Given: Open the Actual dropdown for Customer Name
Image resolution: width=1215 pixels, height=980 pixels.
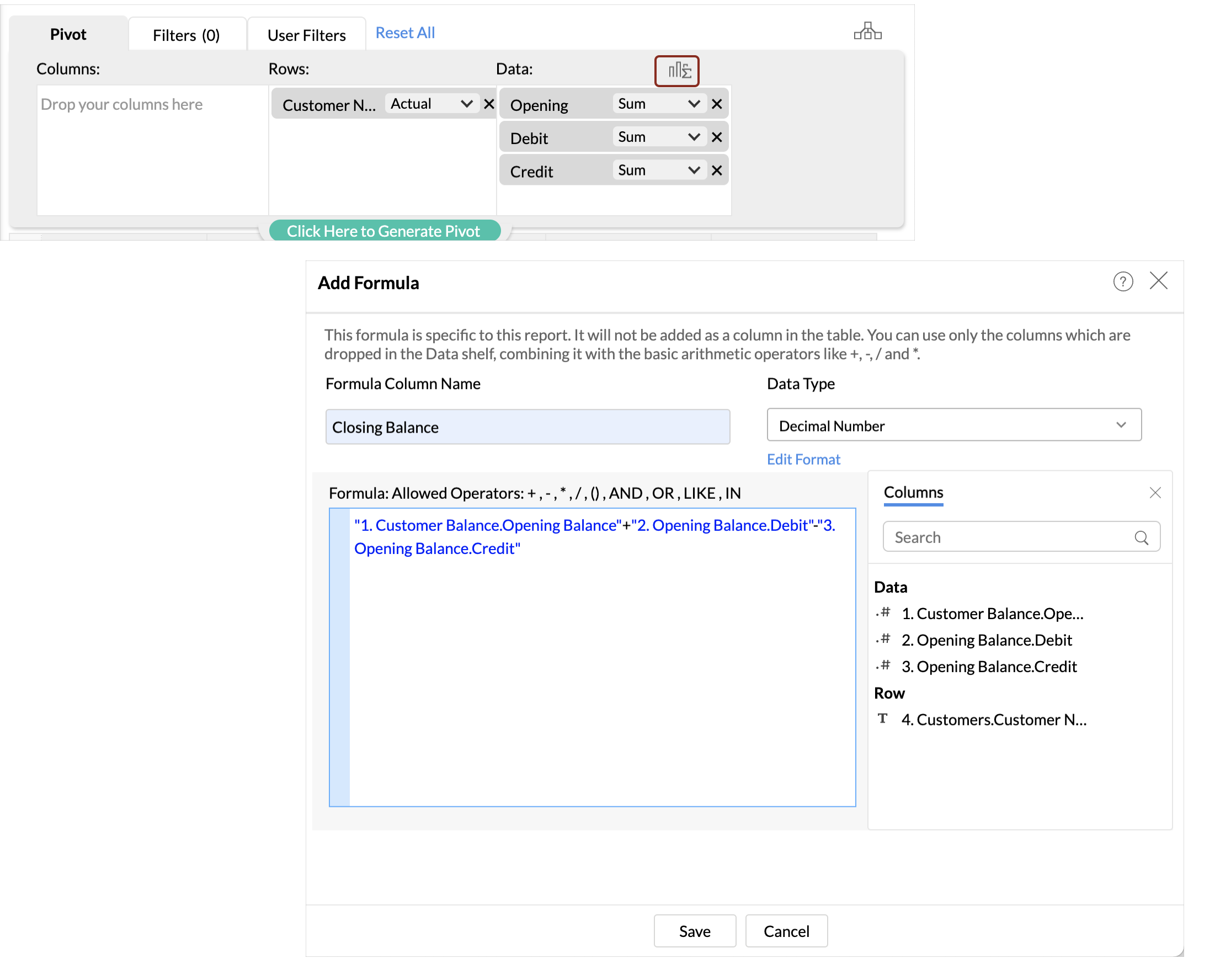Looking at the screenshot, I should [x=431, y=104].
